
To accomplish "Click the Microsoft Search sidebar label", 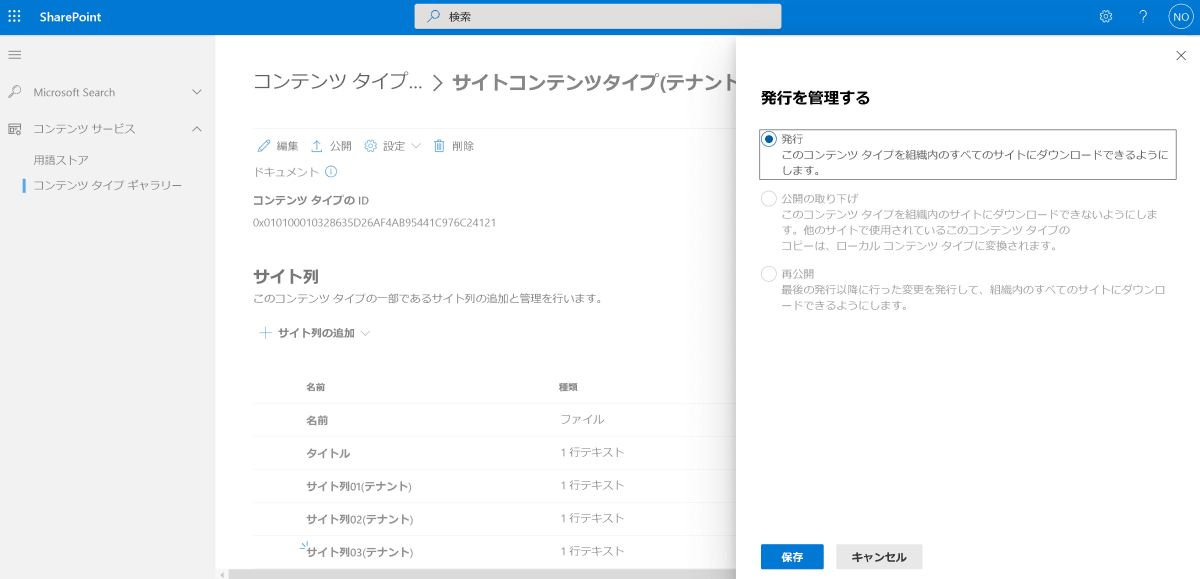I will click(x=74, y=92).
